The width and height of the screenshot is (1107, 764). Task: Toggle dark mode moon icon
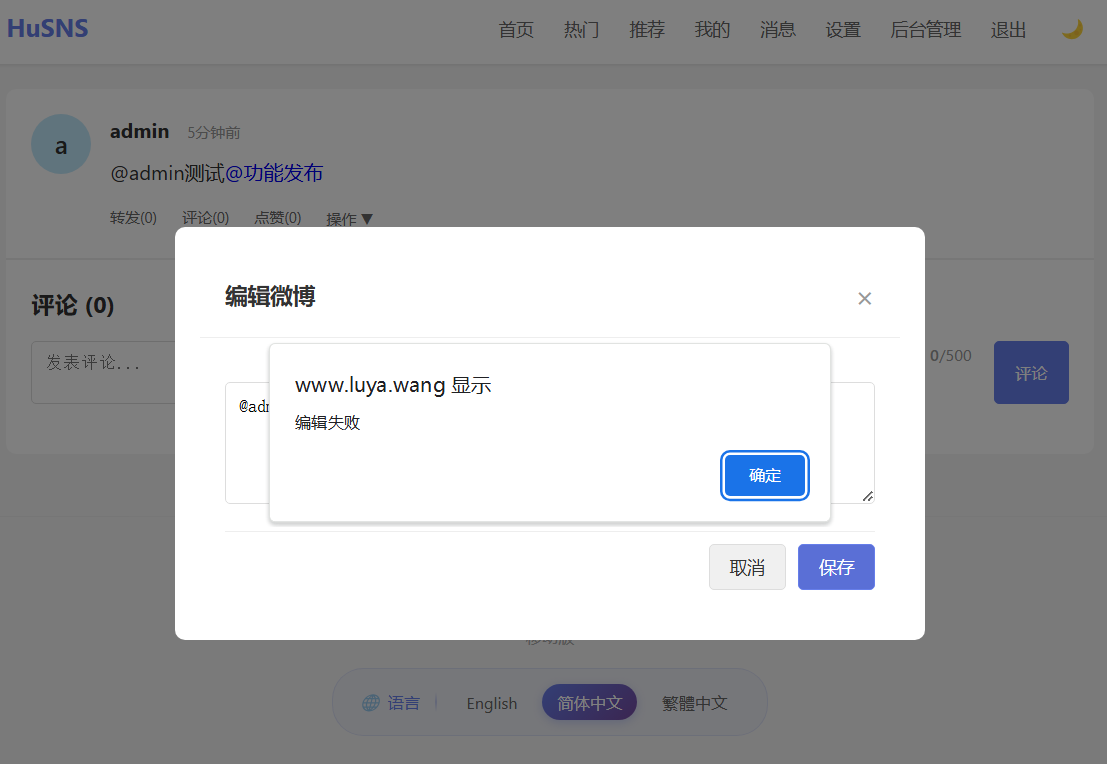coord(1072,30)
